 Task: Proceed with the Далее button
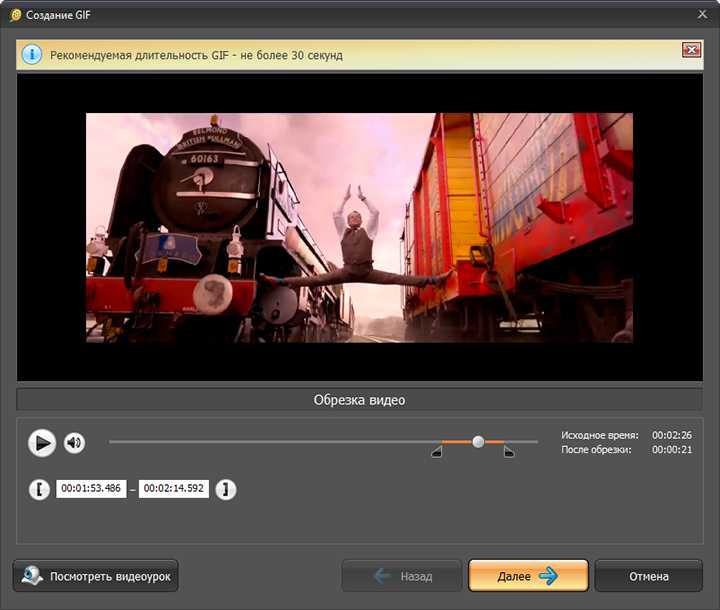[528, 576]
